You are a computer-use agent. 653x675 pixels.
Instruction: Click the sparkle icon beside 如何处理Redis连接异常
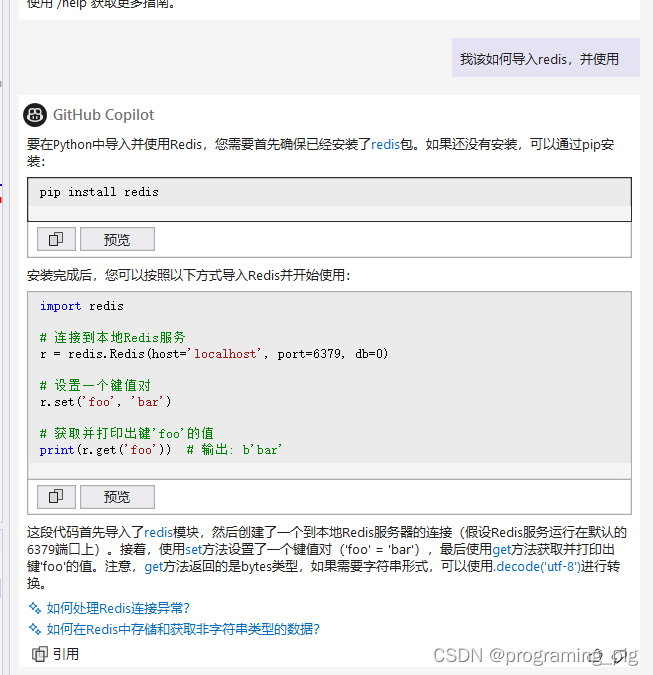(x=35, y=608)
